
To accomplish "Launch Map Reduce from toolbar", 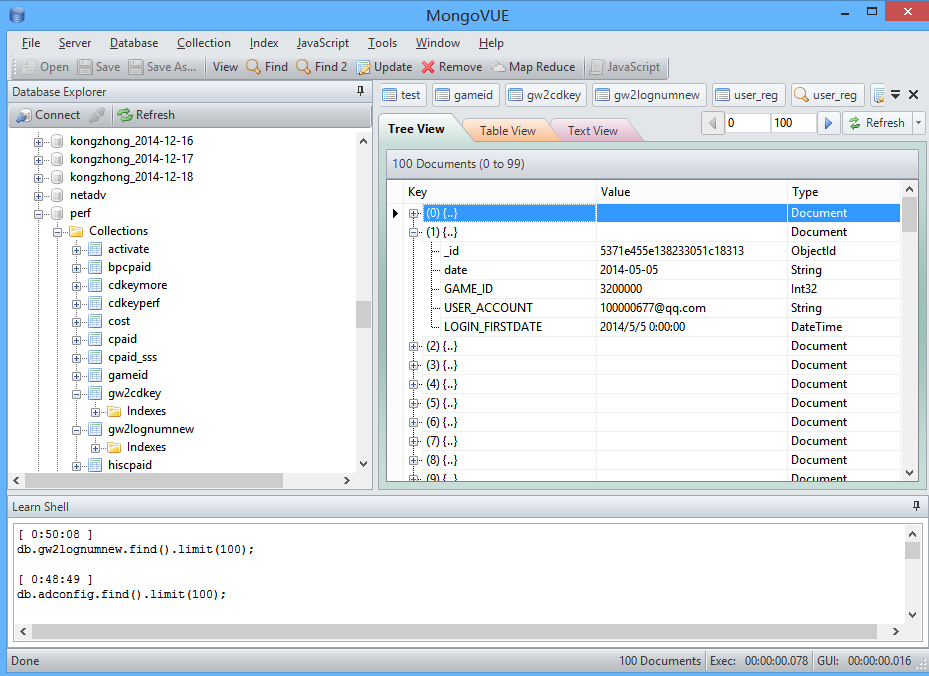I will click(x=533, y=67).
